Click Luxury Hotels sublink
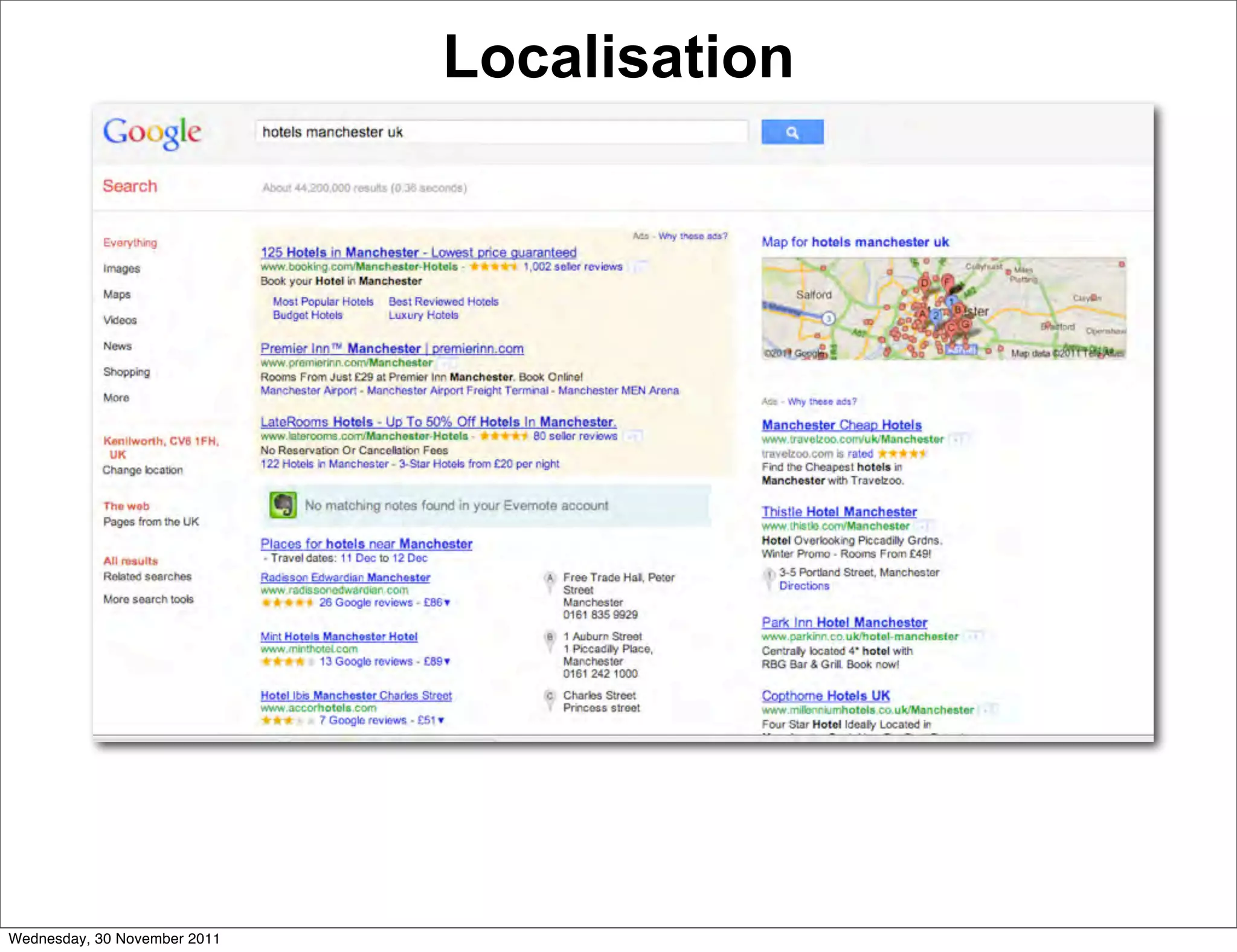This screenshot has height=952, width=1237. 423,315
